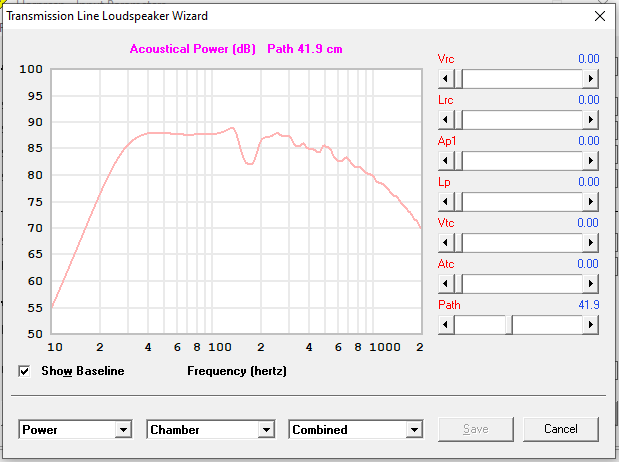Screen dimensions: 619x462
Task: Click the Ap1 slider thumb
Action: click(x=459, y=161)
